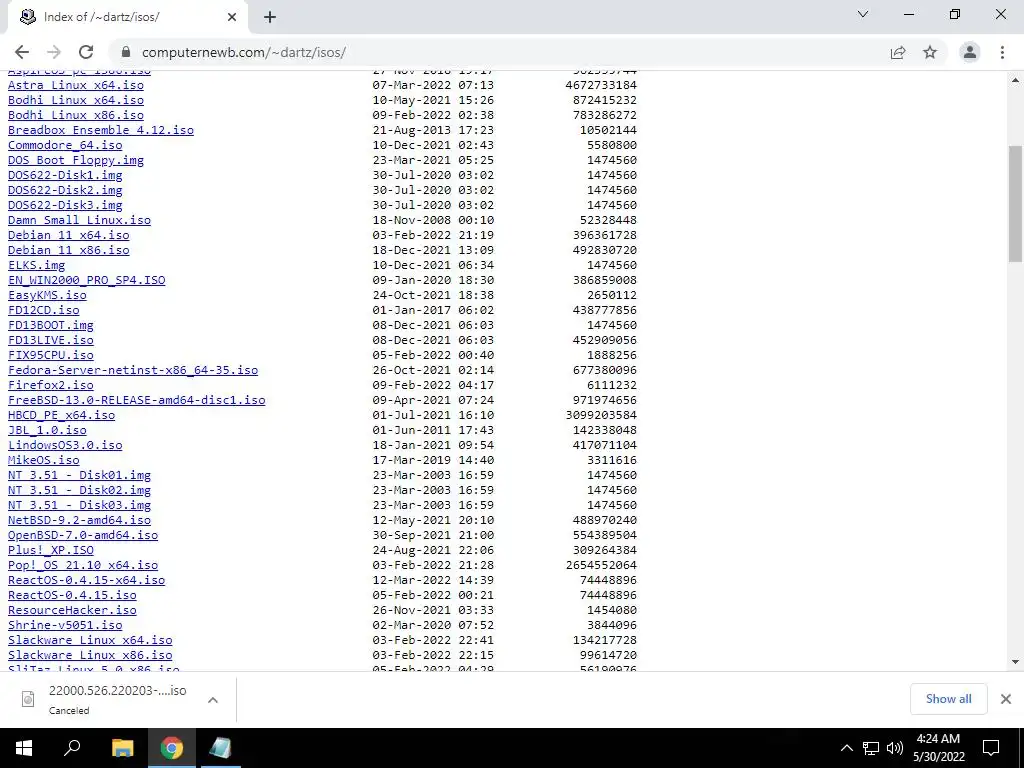Open the tab search dropdown arrow
1024x768 pixels.
point(863,14)
